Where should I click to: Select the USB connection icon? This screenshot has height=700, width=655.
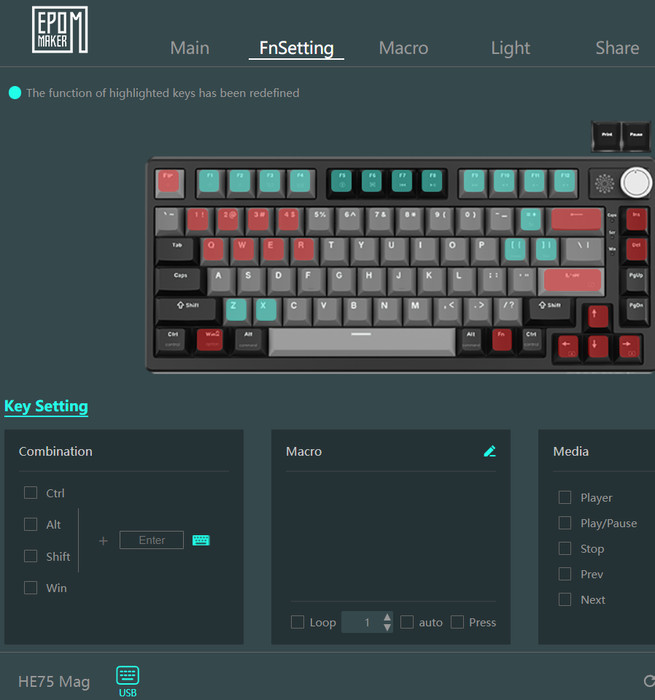pyautogui.click(x=128, y=681)
